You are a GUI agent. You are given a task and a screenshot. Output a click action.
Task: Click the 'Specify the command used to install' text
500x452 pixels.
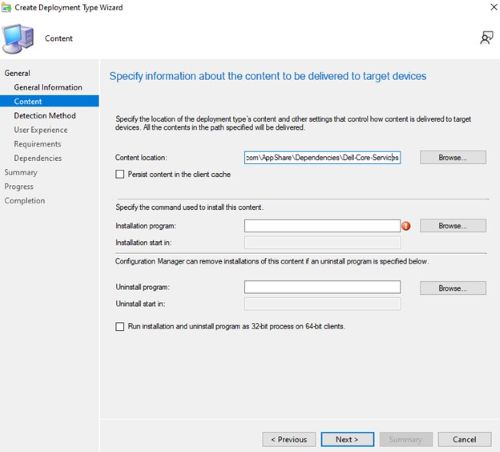(x=189, y=207)
